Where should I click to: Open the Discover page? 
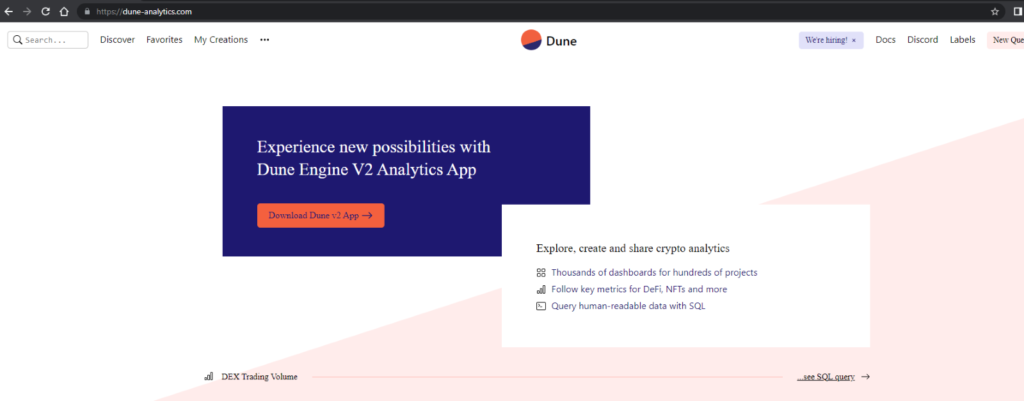pos(118,40)
